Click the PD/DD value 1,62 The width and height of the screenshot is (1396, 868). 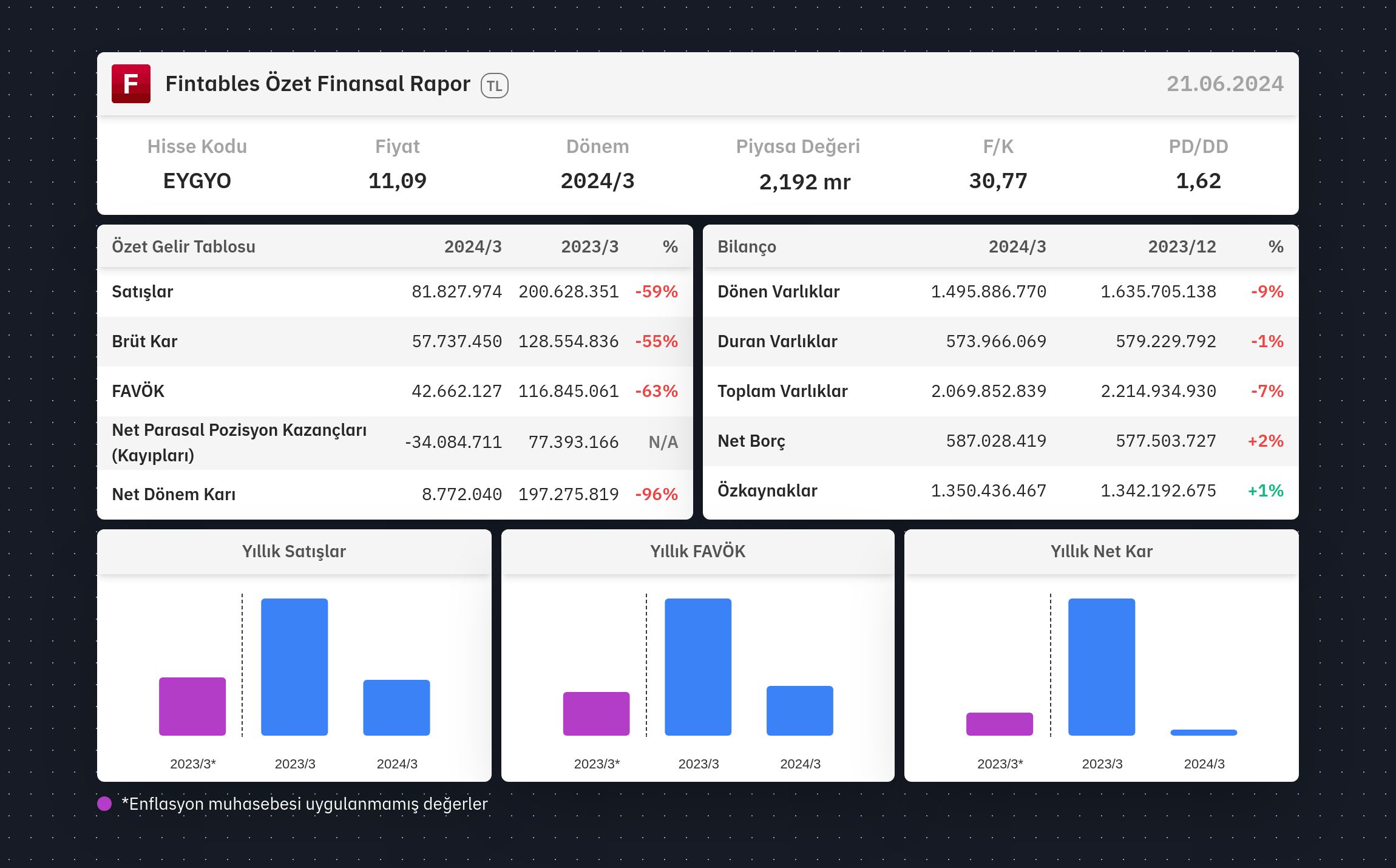(x=1199, y=181)
